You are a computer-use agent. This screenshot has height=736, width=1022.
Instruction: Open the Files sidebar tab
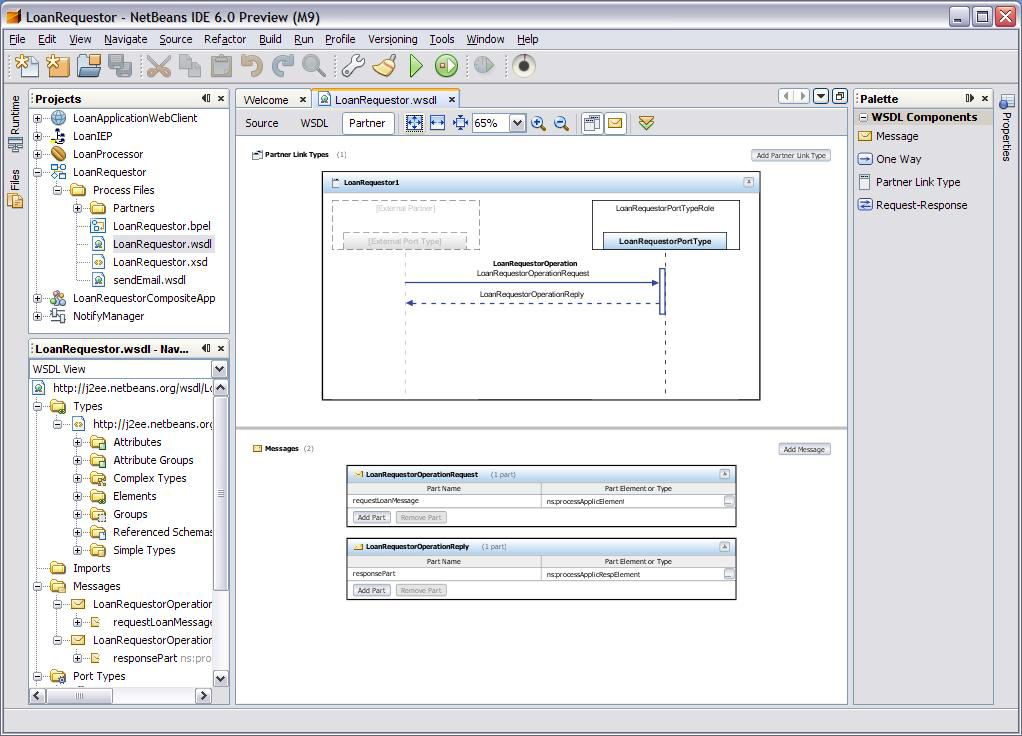pyautogui.click(x=15, y=188)
